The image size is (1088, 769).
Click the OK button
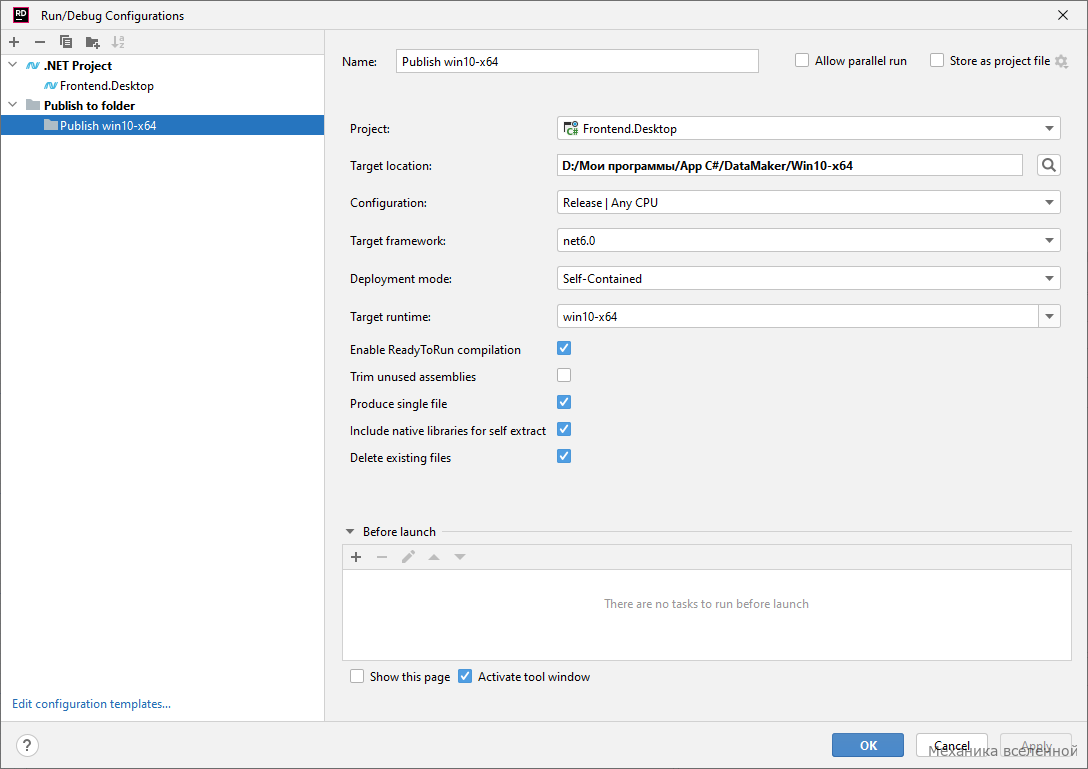868,745
